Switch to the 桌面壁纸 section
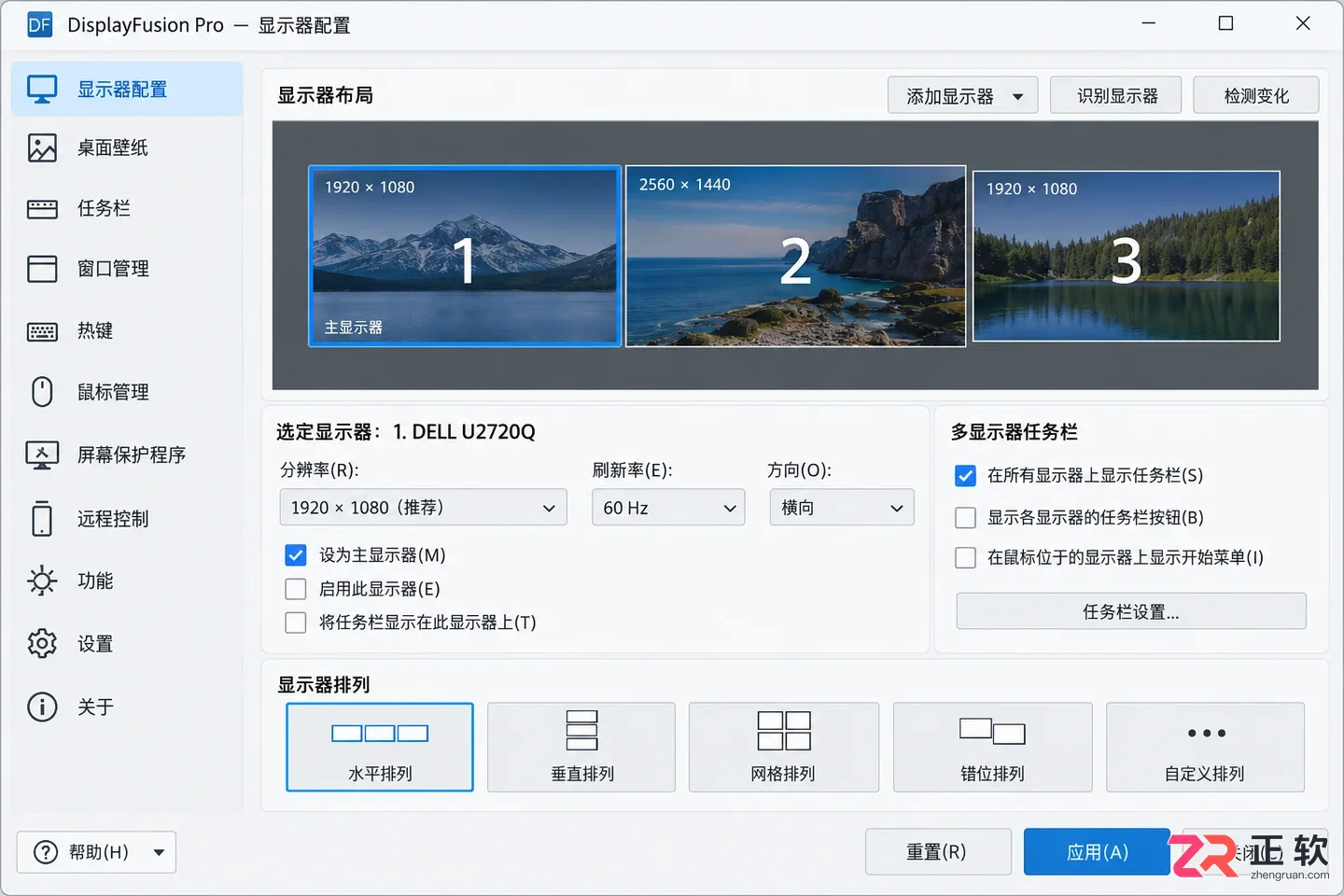1344x896 pixels. (x=127, y=147)
